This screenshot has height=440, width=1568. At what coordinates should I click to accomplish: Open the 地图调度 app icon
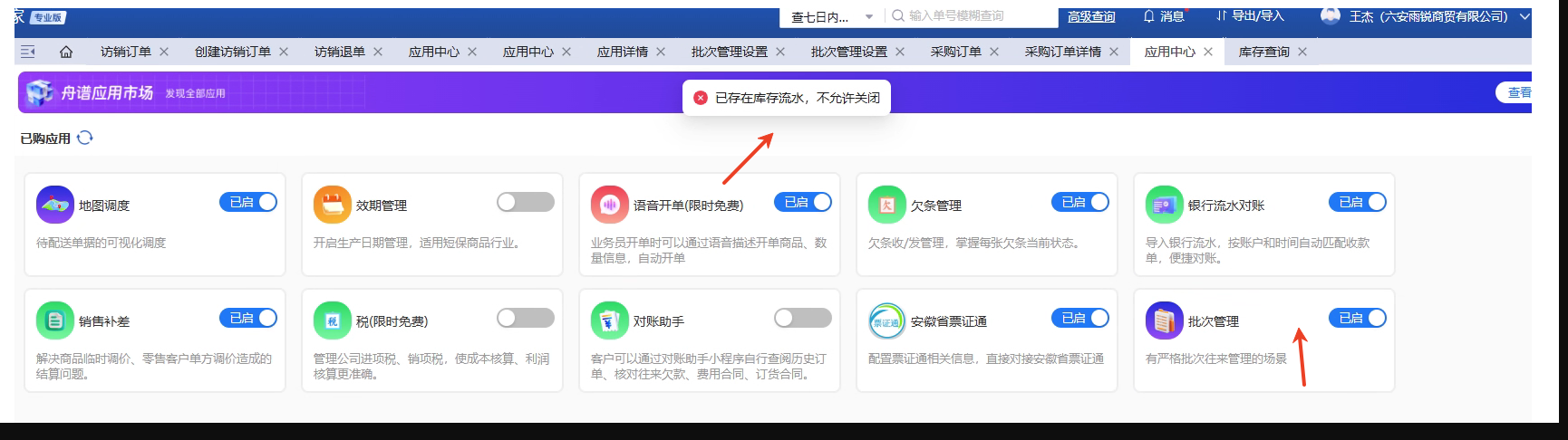click(54, 205)
